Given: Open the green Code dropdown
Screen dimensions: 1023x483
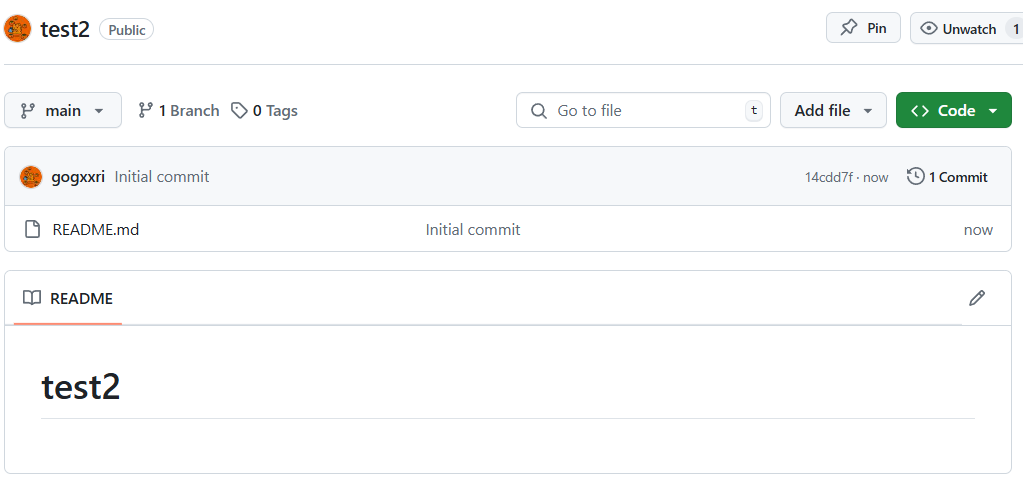Looking at the screenshot, I should pos(953,111).
